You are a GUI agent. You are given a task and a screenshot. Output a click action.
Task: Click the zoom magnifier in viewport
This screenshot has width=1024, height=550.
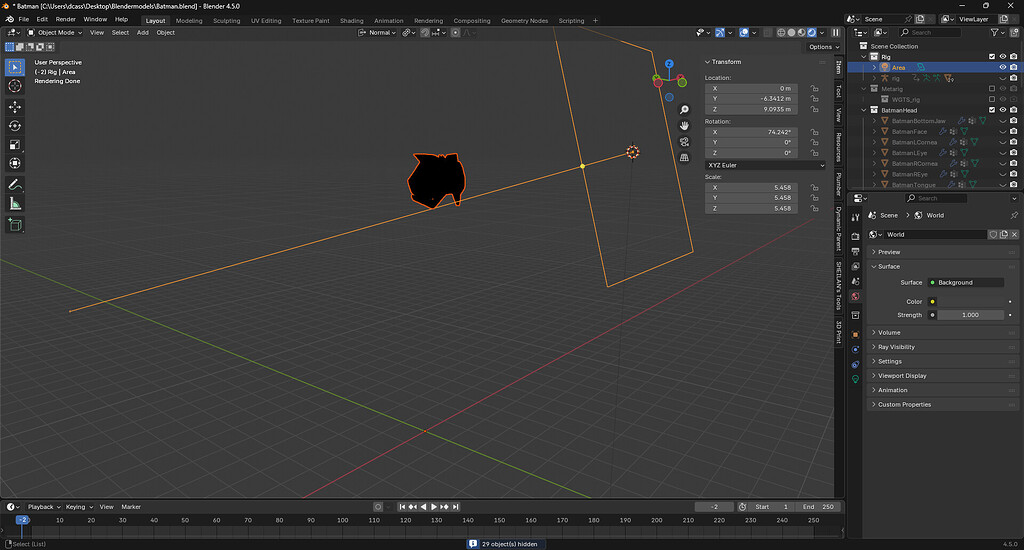pos(684,110)
